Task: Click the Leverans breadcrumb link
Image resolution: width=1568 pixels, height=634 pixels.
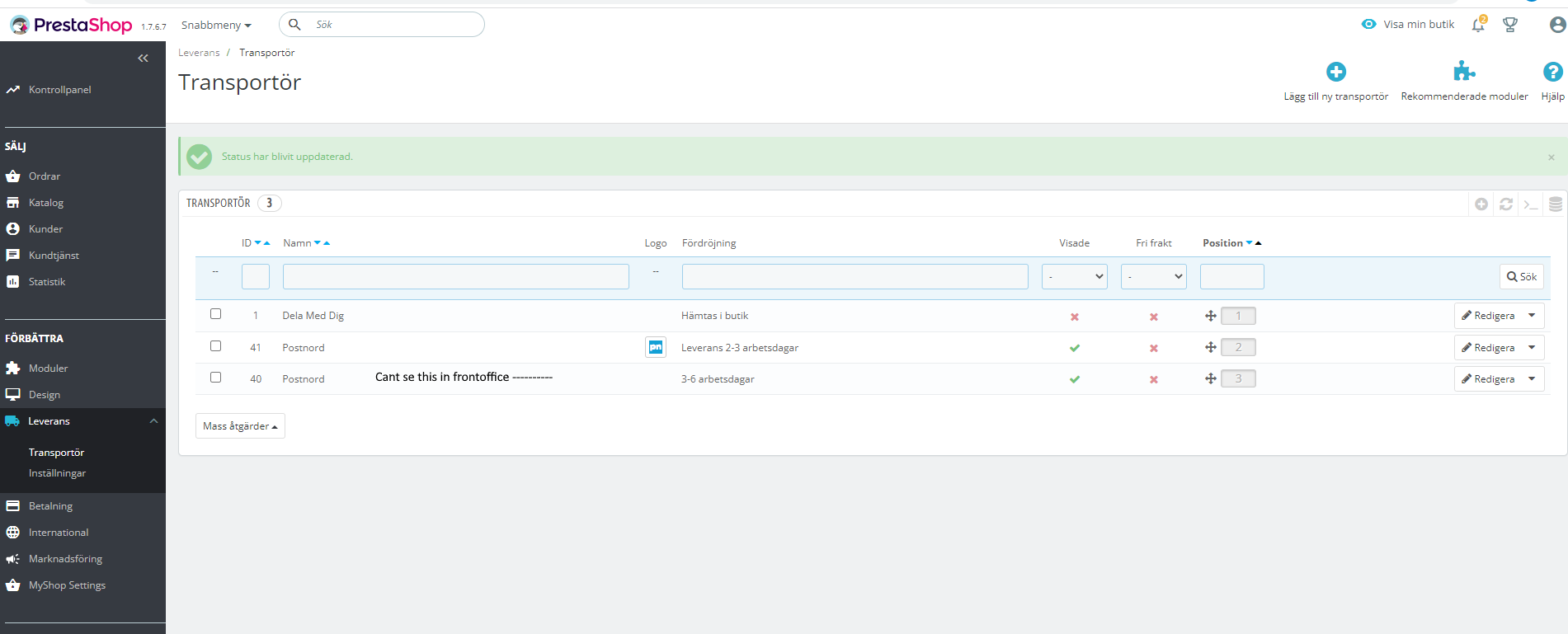Action: (199, 53)
